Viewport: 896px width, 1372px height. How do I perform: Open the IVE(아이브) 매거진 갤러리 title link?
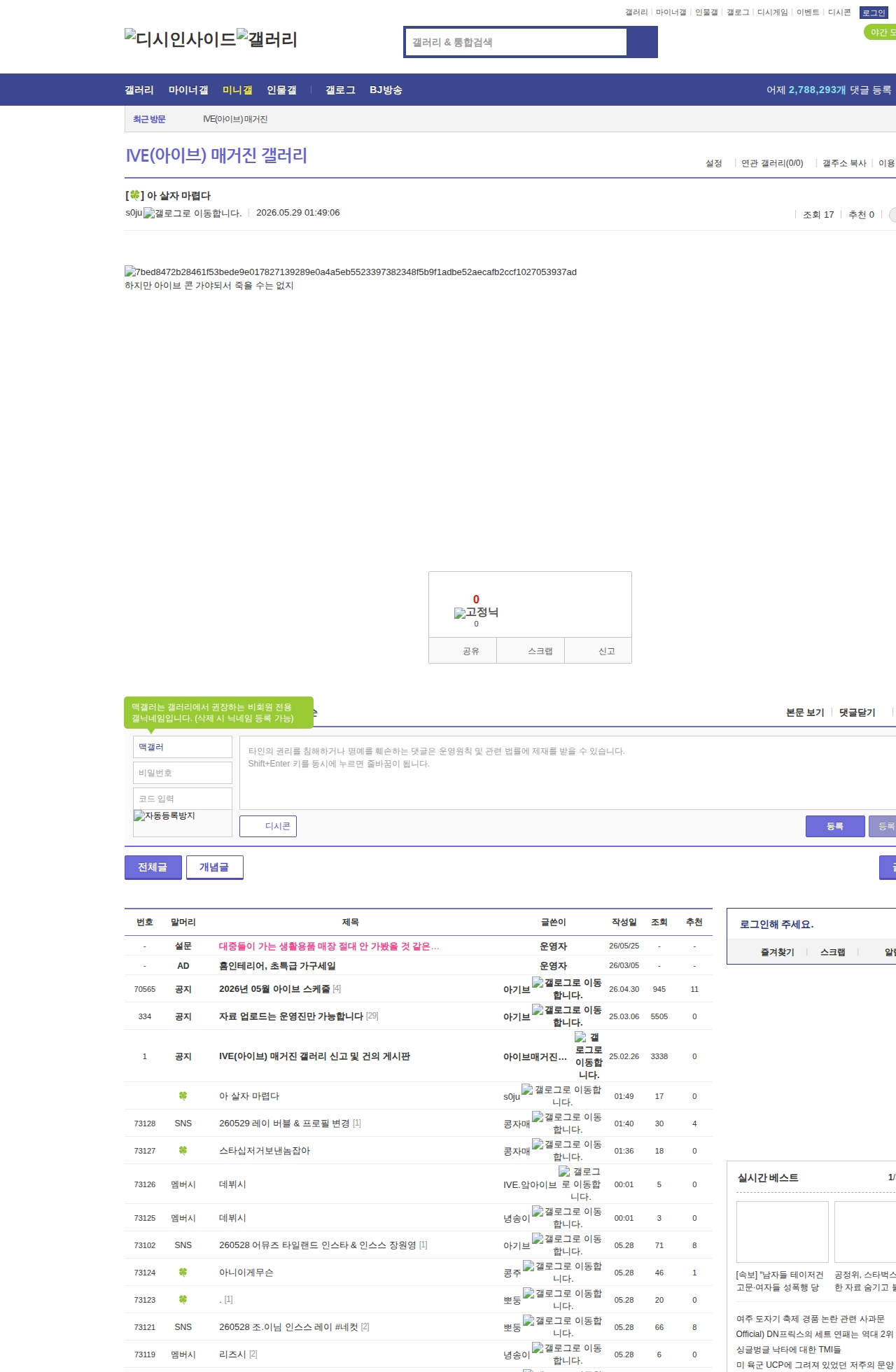(216, 155)
